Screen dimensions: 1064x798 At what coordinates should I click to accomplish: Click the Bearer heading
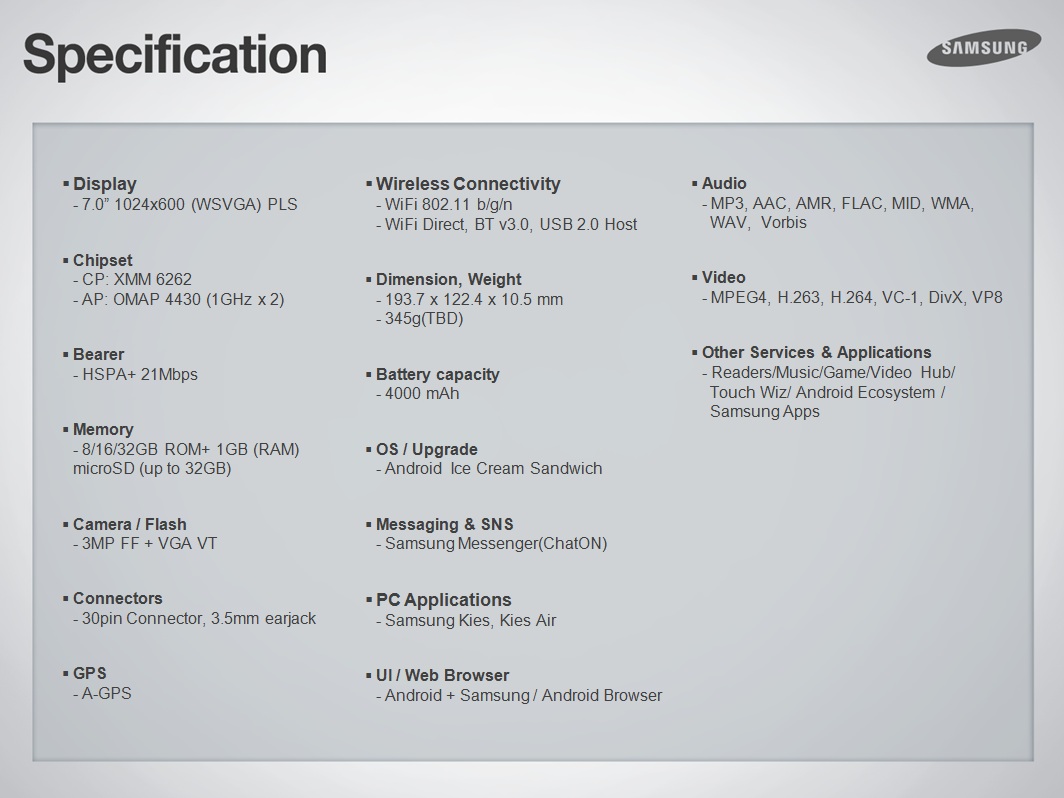coord(98,354)
